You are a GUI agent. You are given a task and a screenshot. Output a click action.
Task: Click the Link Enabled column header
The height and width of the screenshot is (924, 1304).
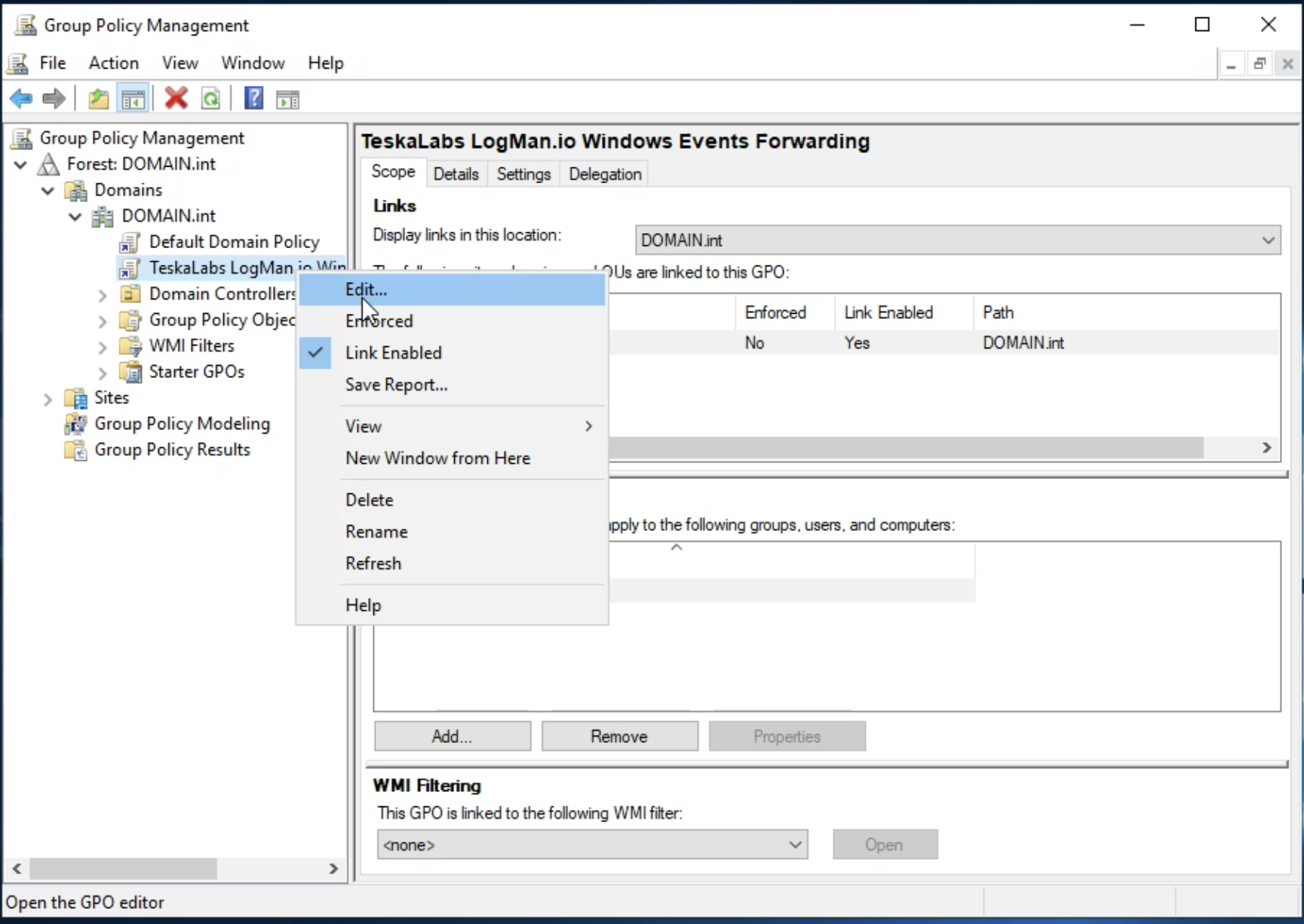coord(904,313)
